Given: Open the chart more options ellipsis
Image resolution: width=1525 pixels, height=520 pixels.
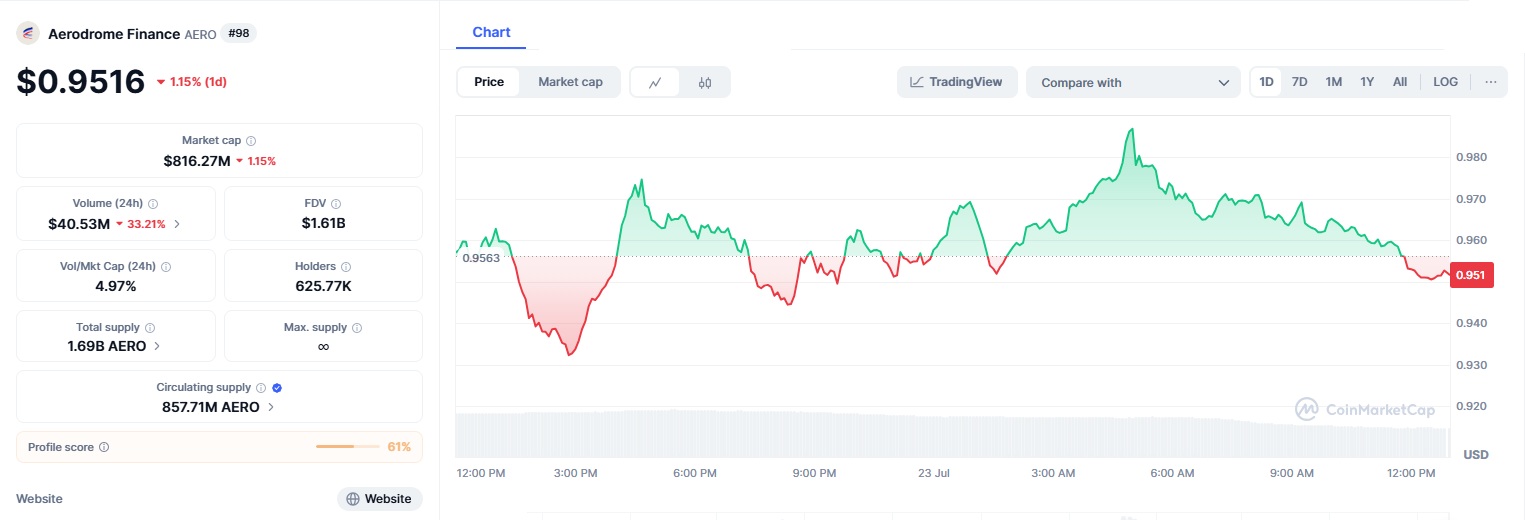Looking at the screenshot, I should point(1490,82).
